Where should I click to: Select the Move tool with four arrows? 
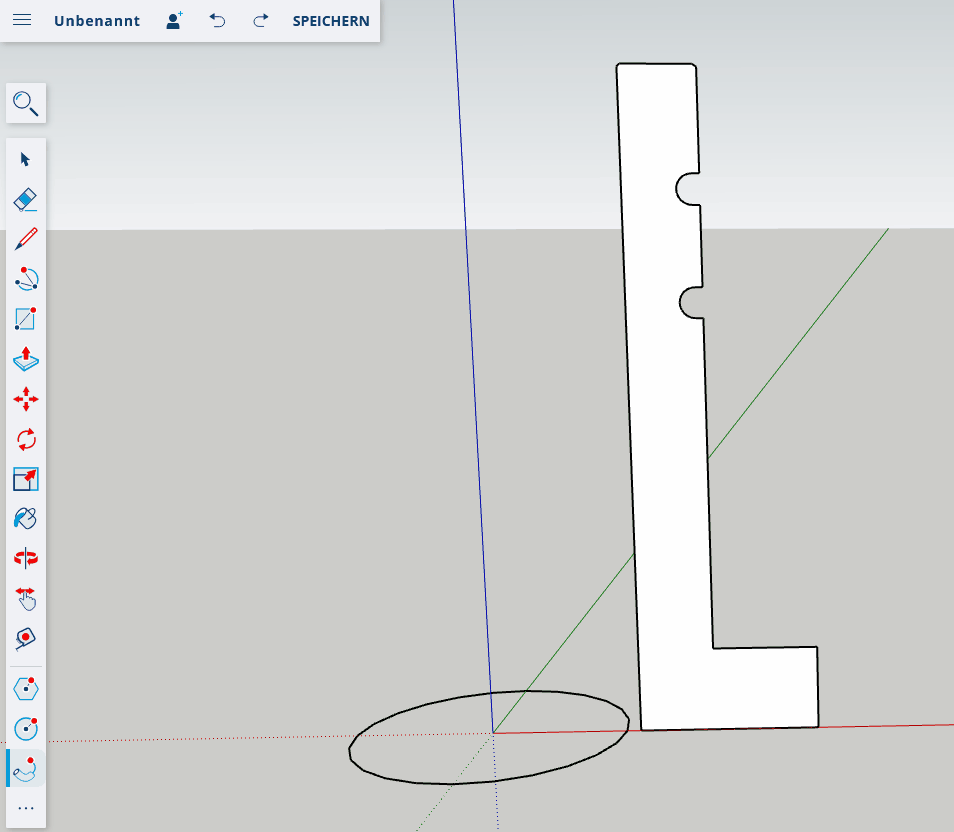pyautogui.click(x=26, y=399)
